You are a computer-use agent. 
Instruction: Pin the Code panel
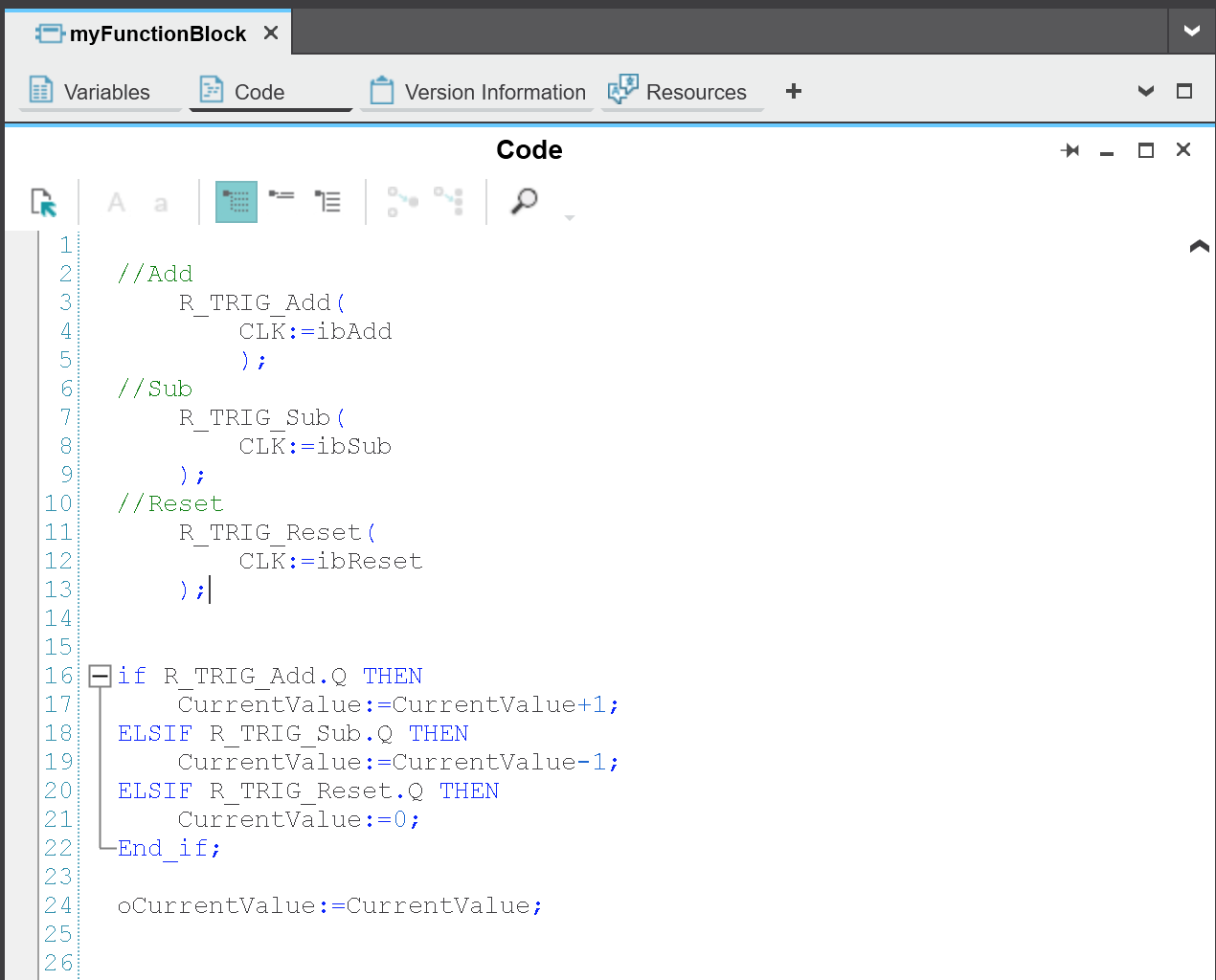click(1070, 150)
